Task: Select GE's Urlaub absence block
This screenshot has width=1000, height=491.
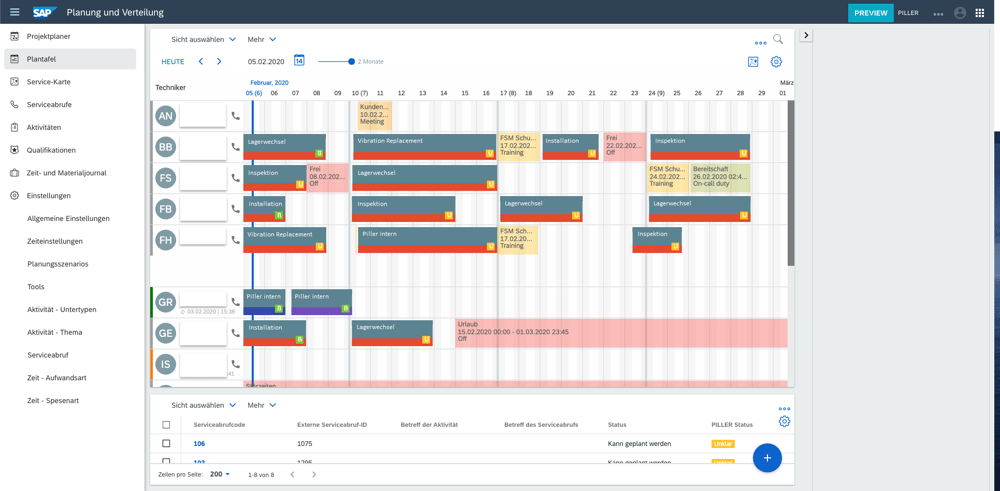Action: (x=622, y=333)
